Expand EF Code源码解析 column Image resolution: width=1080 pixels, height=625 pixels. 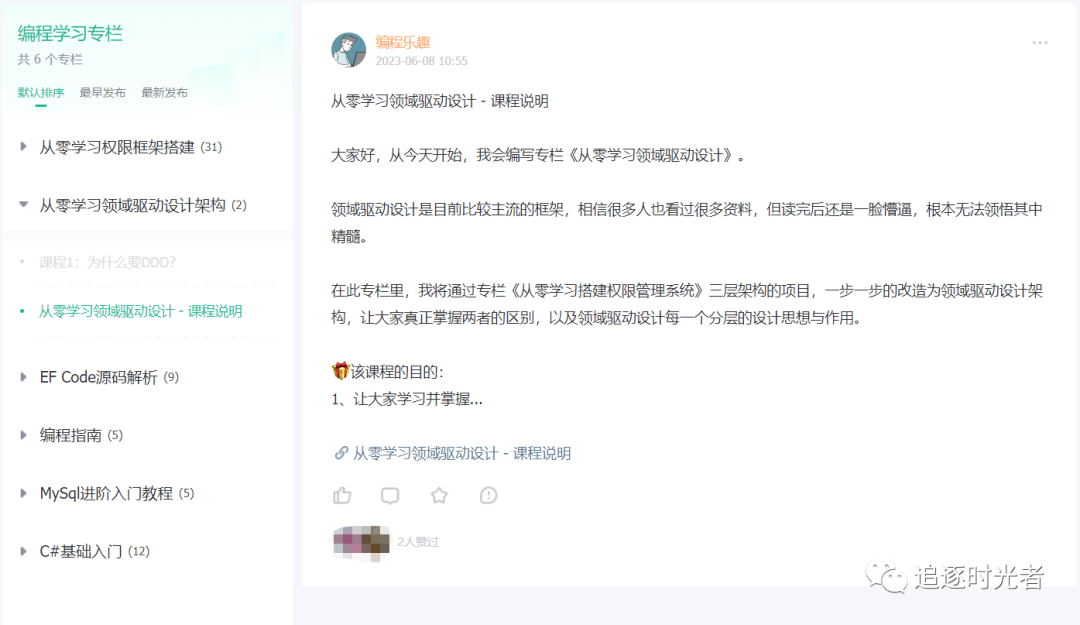[23, 377]
